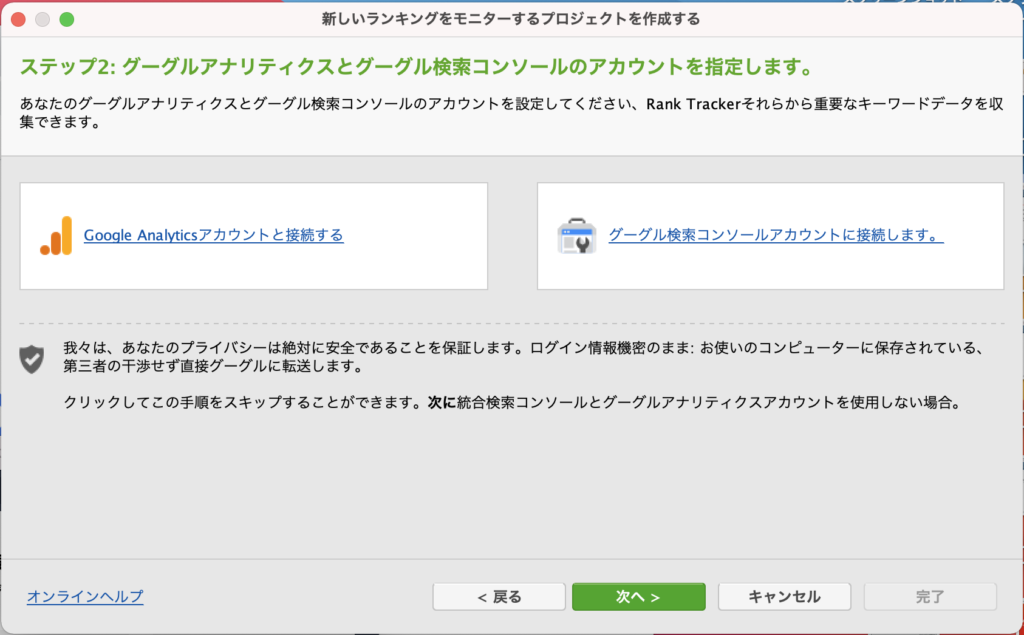Screen dimensions: 1024x635
Task: Go back with the < 戻る button
Action: 499,596
